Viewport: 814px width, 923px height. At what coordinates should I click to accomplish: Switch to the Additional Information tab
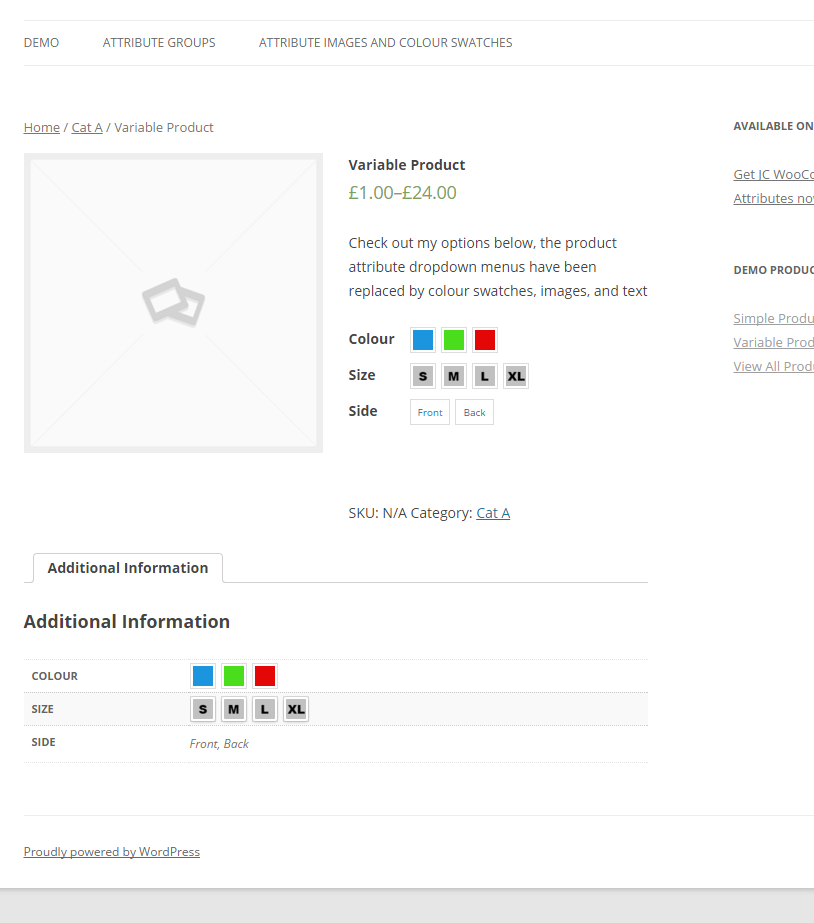tap(128, 568)
